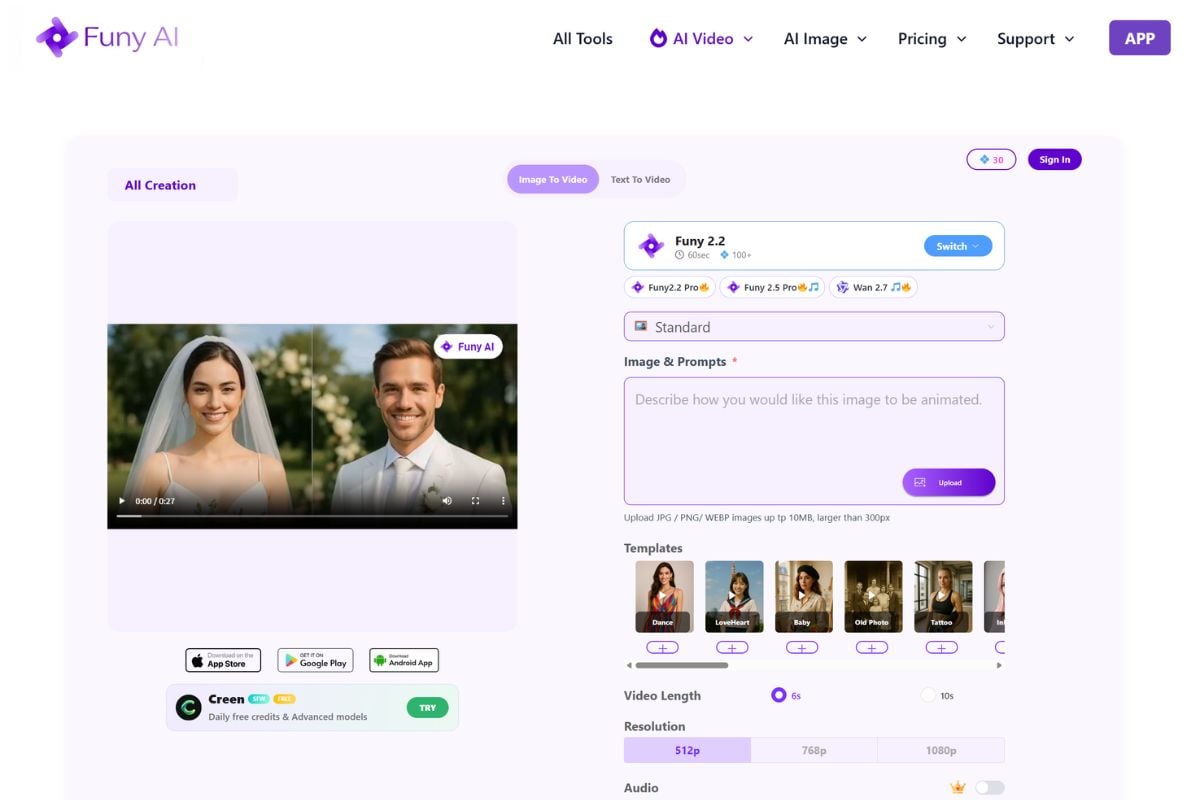The height and width of the screenshot is (800, 1200).
Task: Preview the Old Photo template thumbnail
Action: (873, 596)
